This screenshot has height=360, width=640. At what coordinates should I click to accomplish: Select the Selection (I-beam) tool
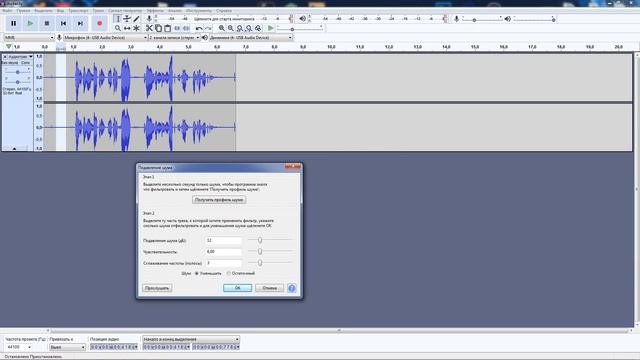[x=118, y=19]
